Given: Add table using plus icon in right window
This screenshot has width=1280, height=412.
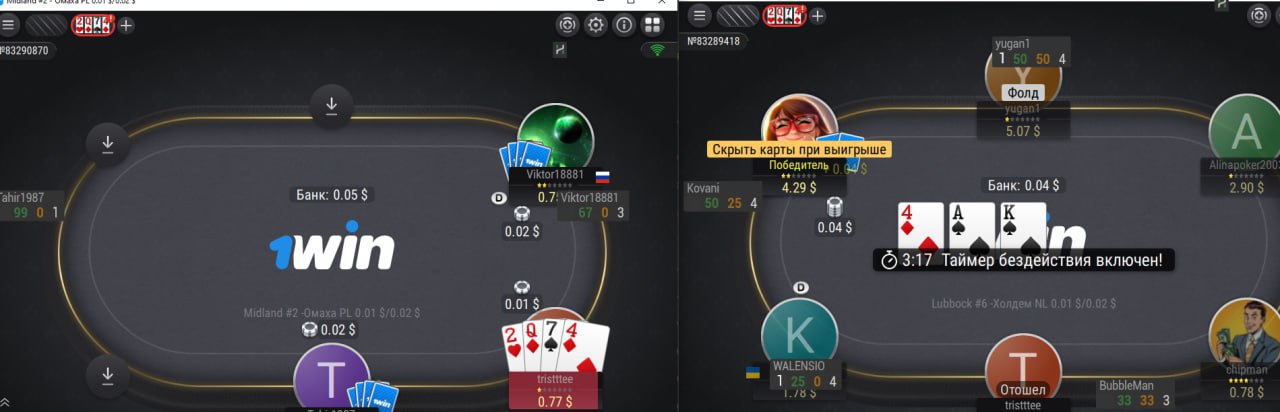Looking at the screenshot, I should [x=818, y=15].
